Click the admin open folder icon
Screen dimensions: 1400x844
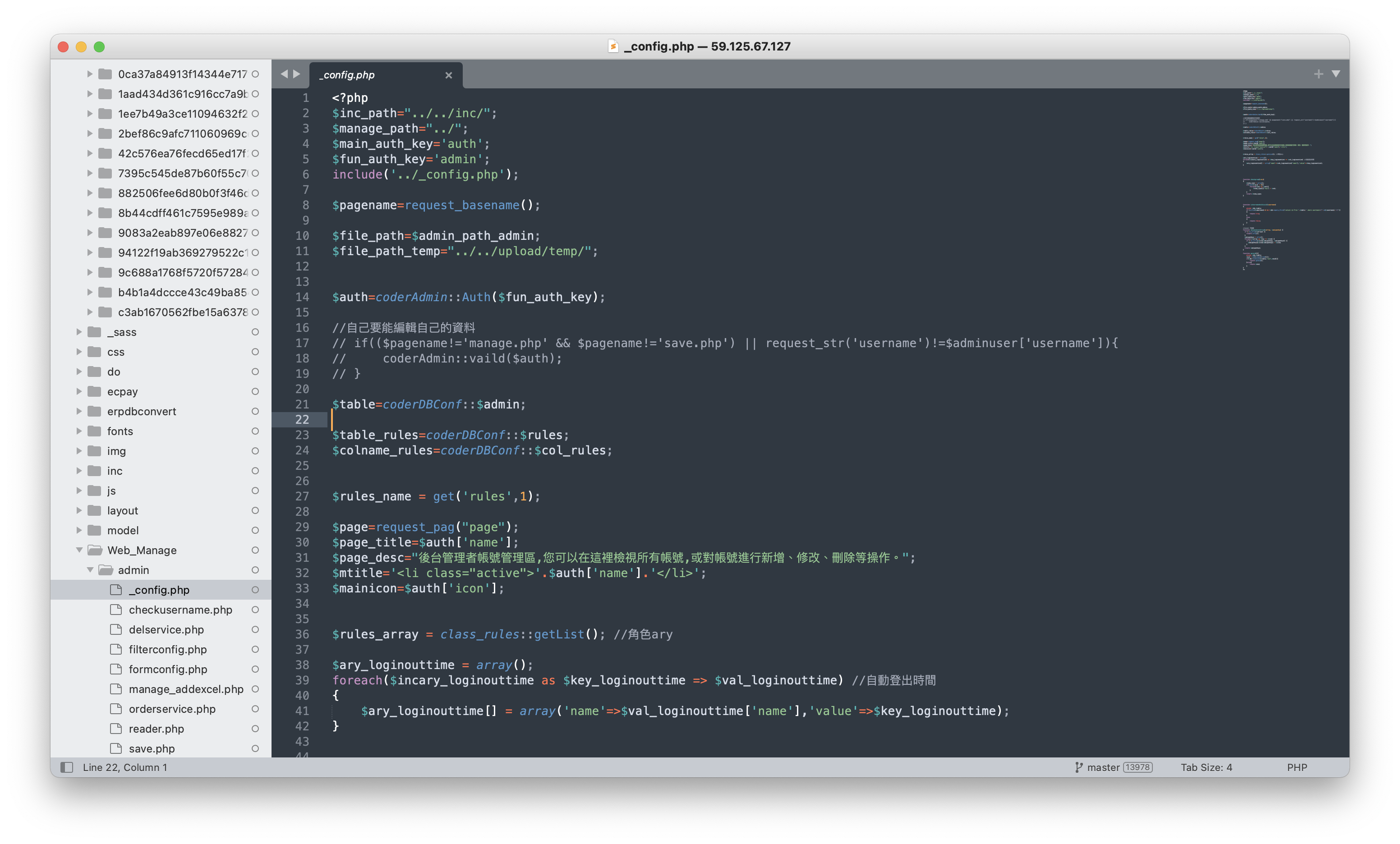pos(106,570)
